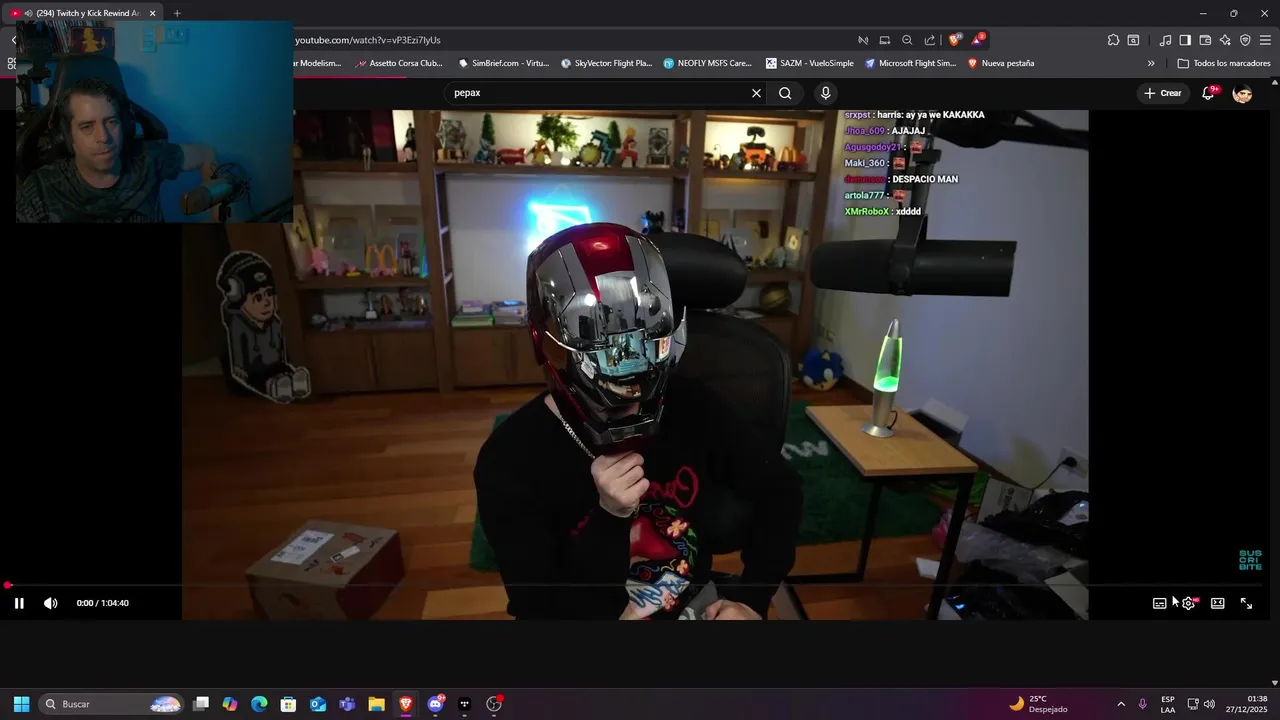The image size is (1280, 720).
Task: Open the Nueva pestaña bookmark
Action: click(x=1001, y=63)
